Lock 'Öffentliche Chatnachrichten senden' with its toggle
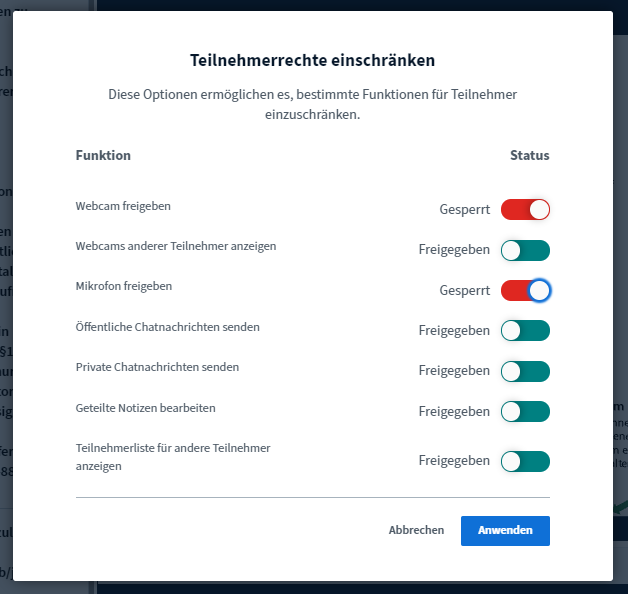 [x=525, y=331]
